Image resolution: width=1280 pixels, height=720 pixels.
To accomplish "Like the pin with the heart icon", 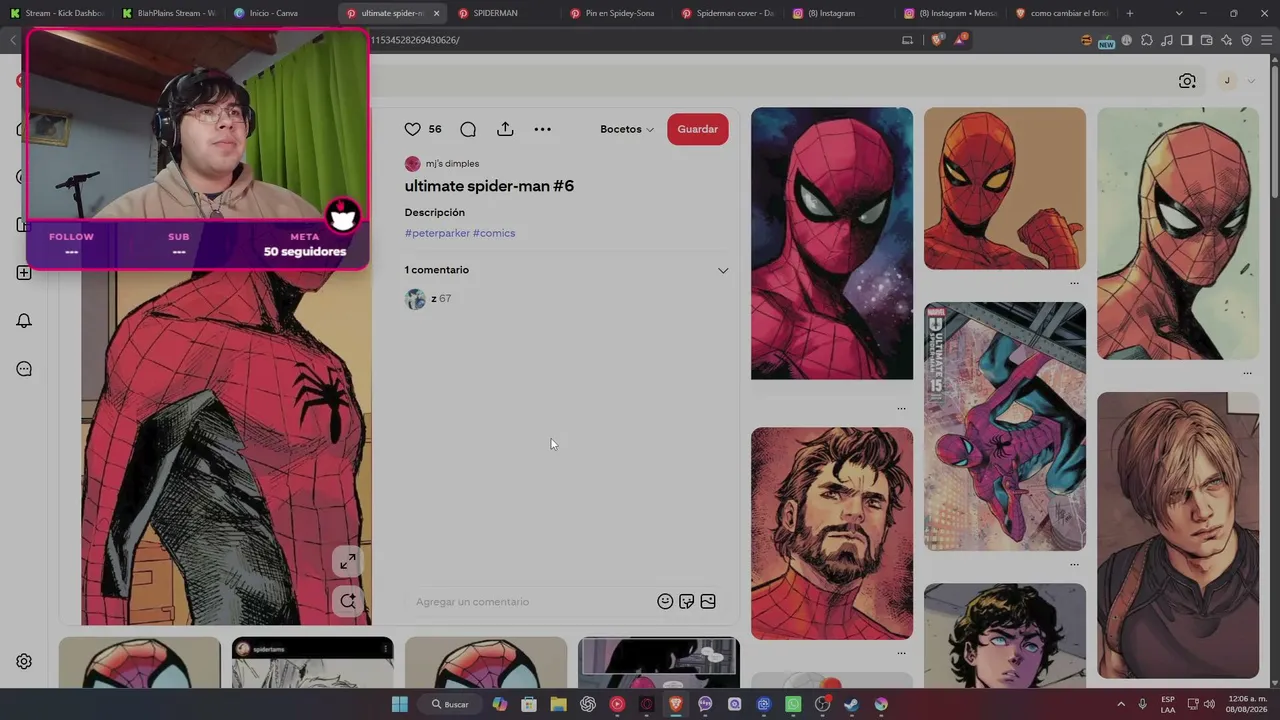I will [412, 129].
